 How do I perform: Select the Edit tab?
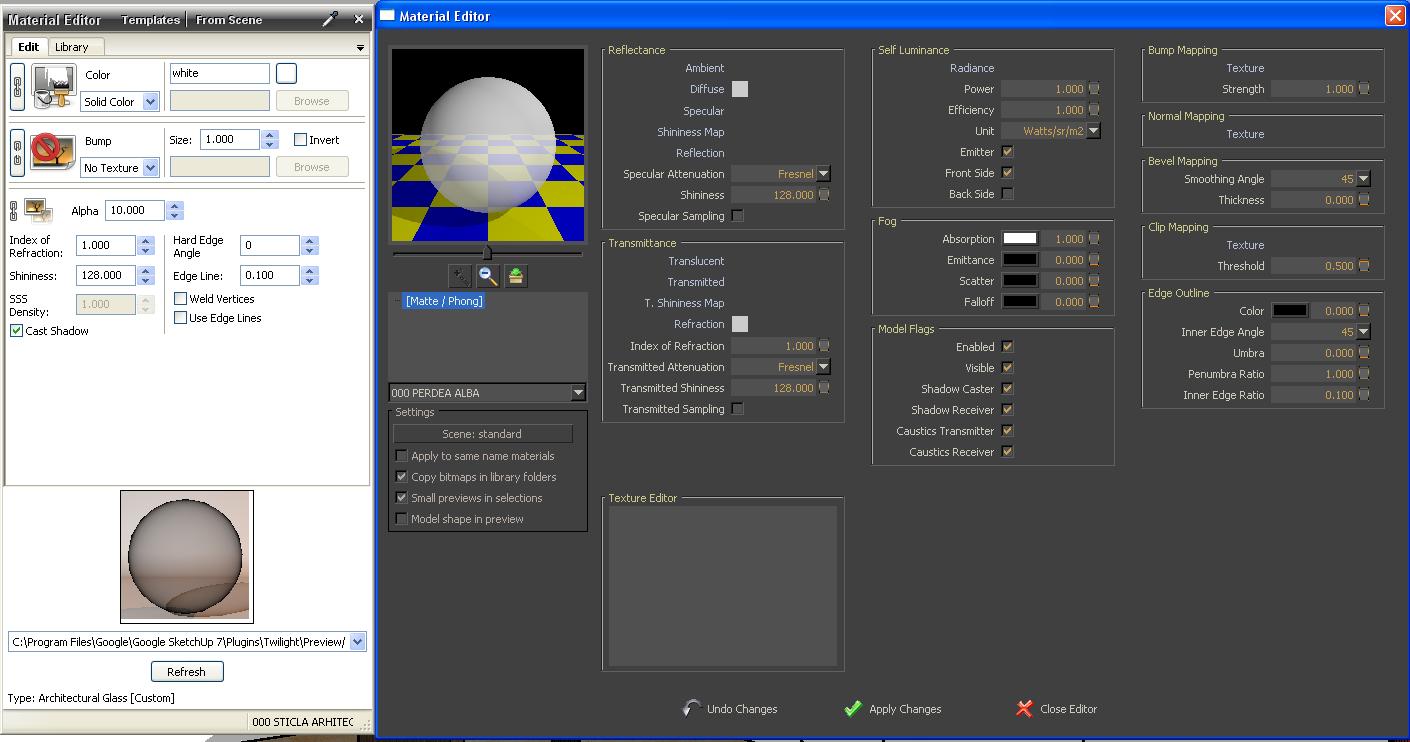tap(28, 47)
